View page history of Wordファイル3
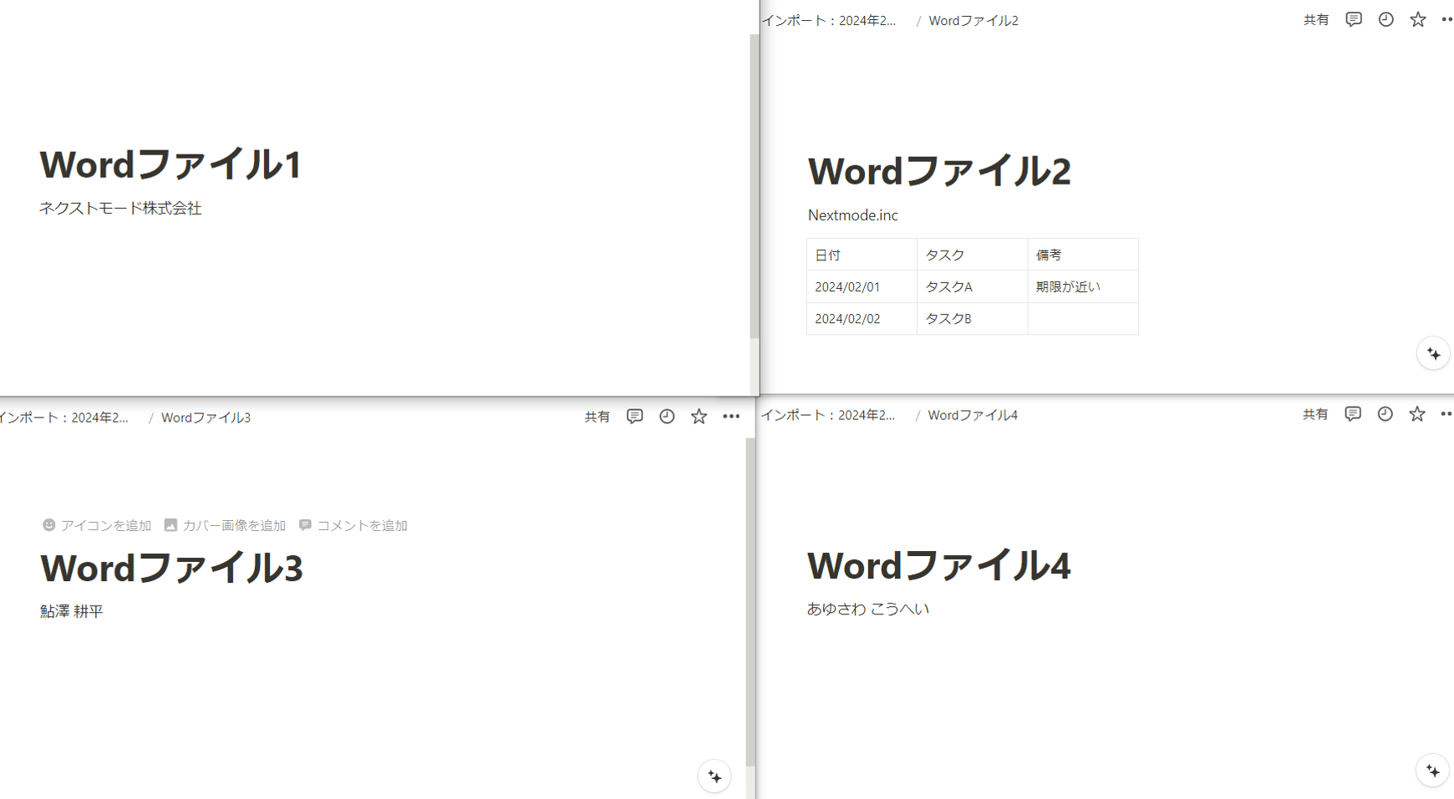The height and width of the screenshot is (799, 1454). pos(666,416)
